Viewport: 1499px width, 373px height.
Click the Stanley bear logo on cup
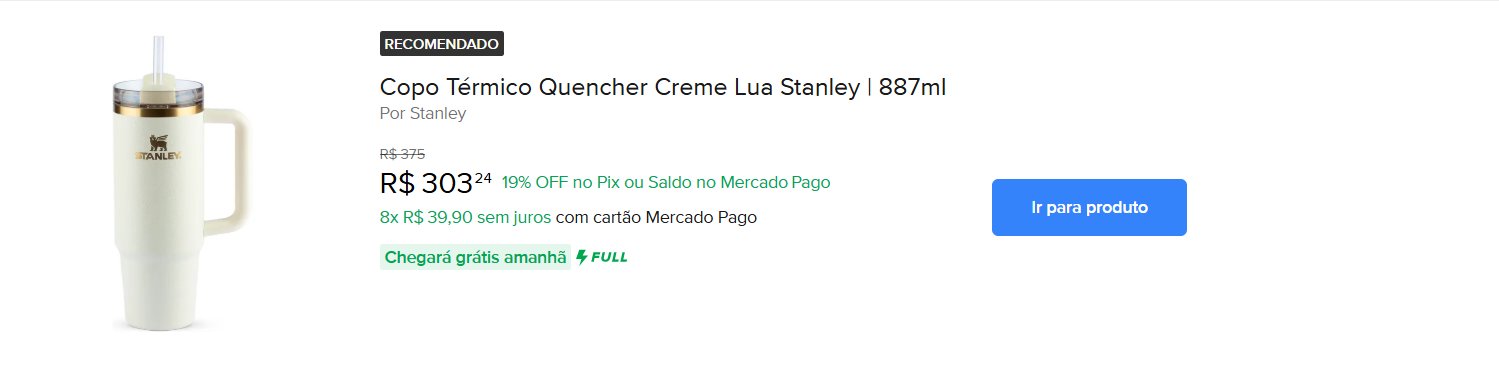coord(159,142)
